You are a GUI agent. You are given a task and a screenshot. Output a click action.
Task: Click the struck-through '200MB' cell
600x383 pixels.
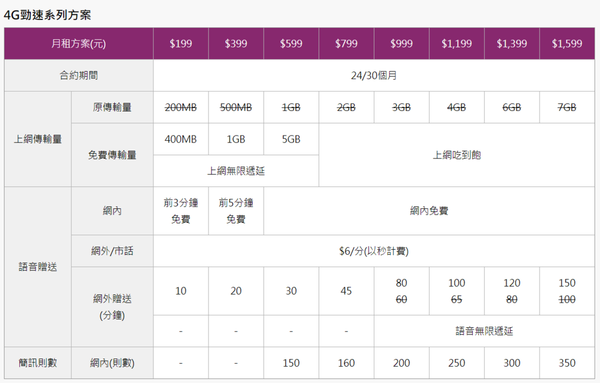pos(181,108)
